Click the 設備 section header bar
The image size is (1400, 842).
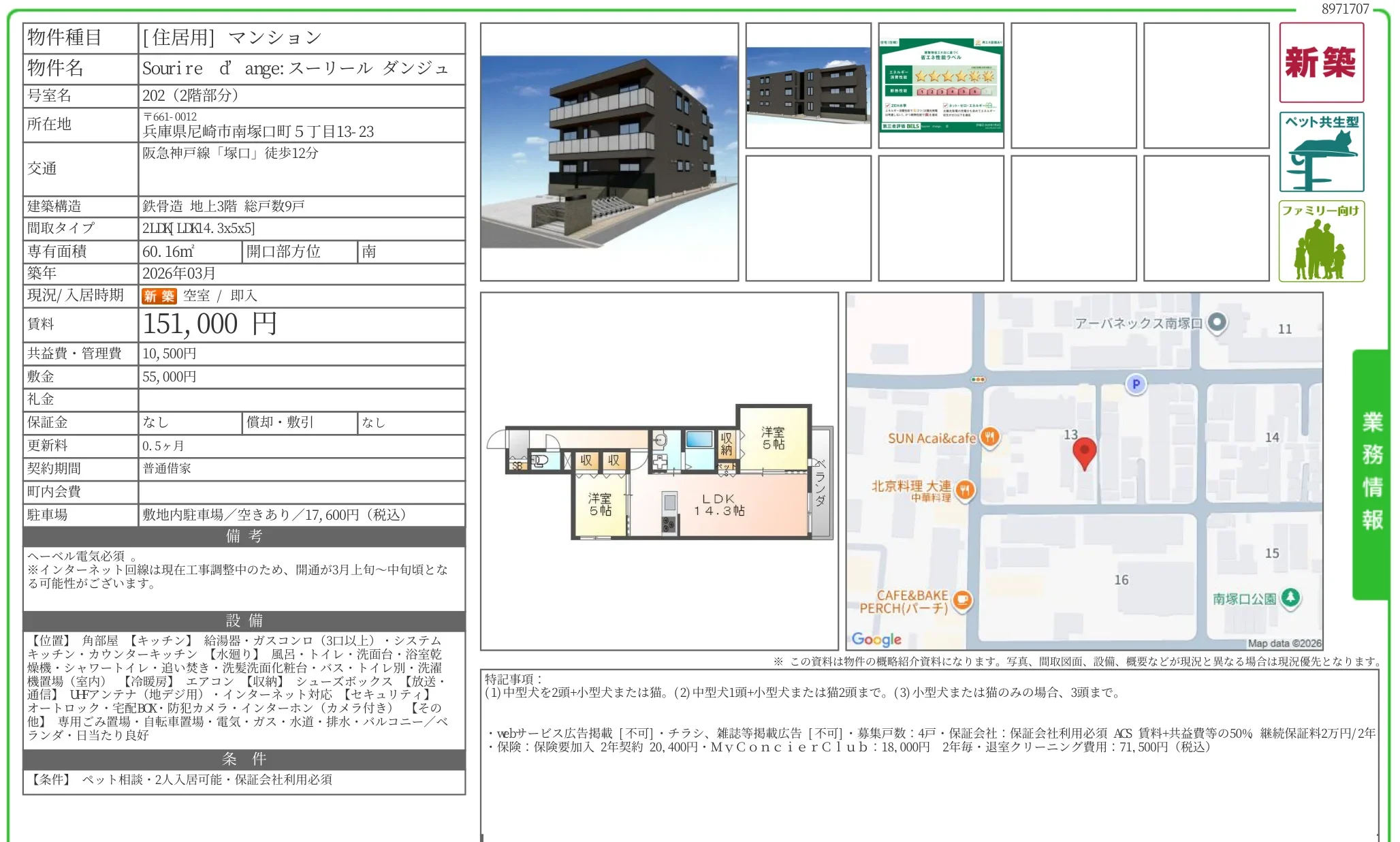244,621
